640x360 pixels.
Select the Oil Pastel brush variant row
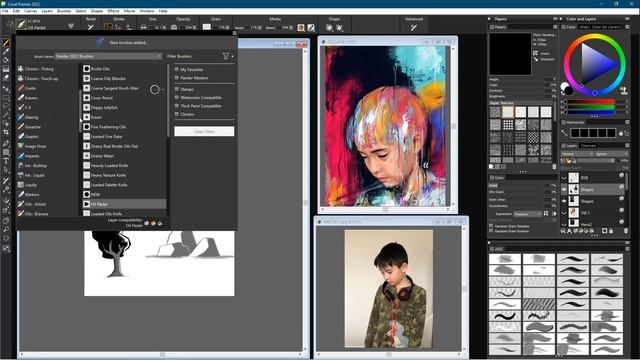[124, 204]
